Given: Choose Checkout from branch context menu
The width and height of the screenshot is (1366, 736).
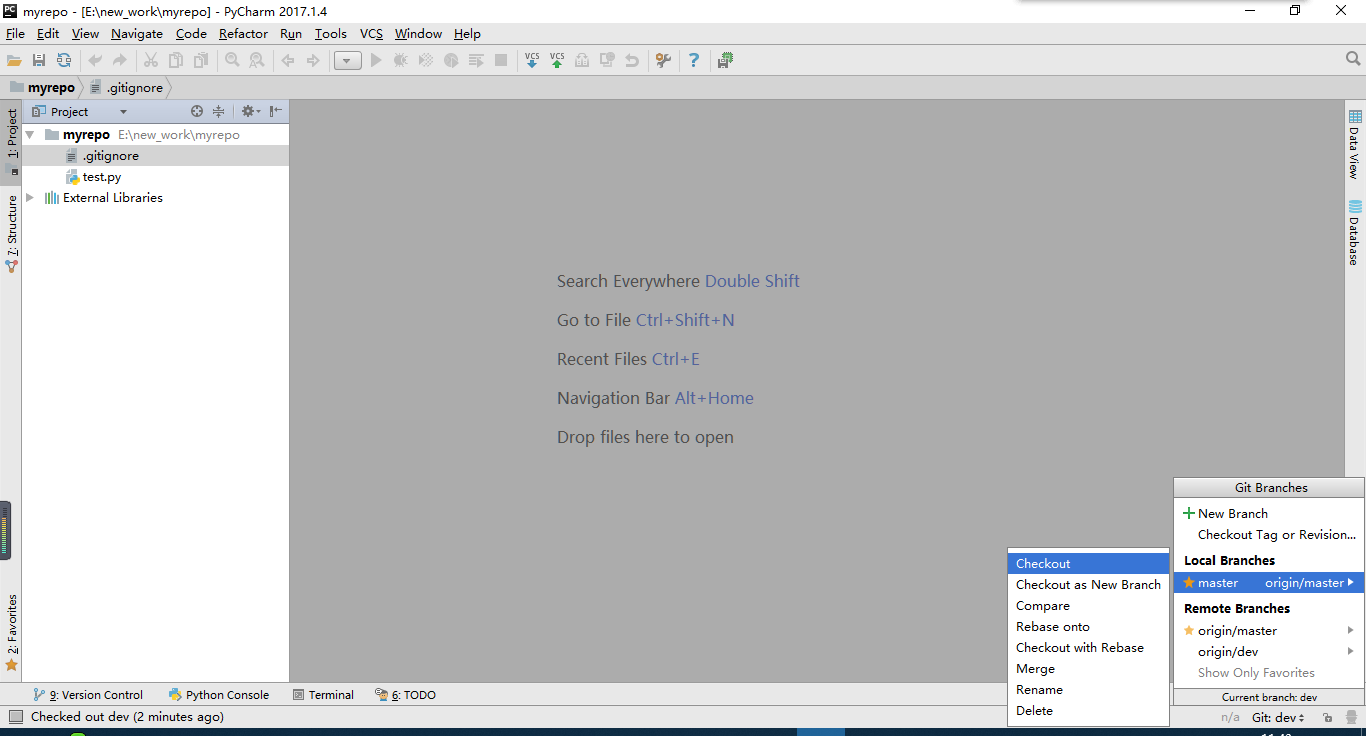Looking at the screenshot, I should [x=1088, y=564].
